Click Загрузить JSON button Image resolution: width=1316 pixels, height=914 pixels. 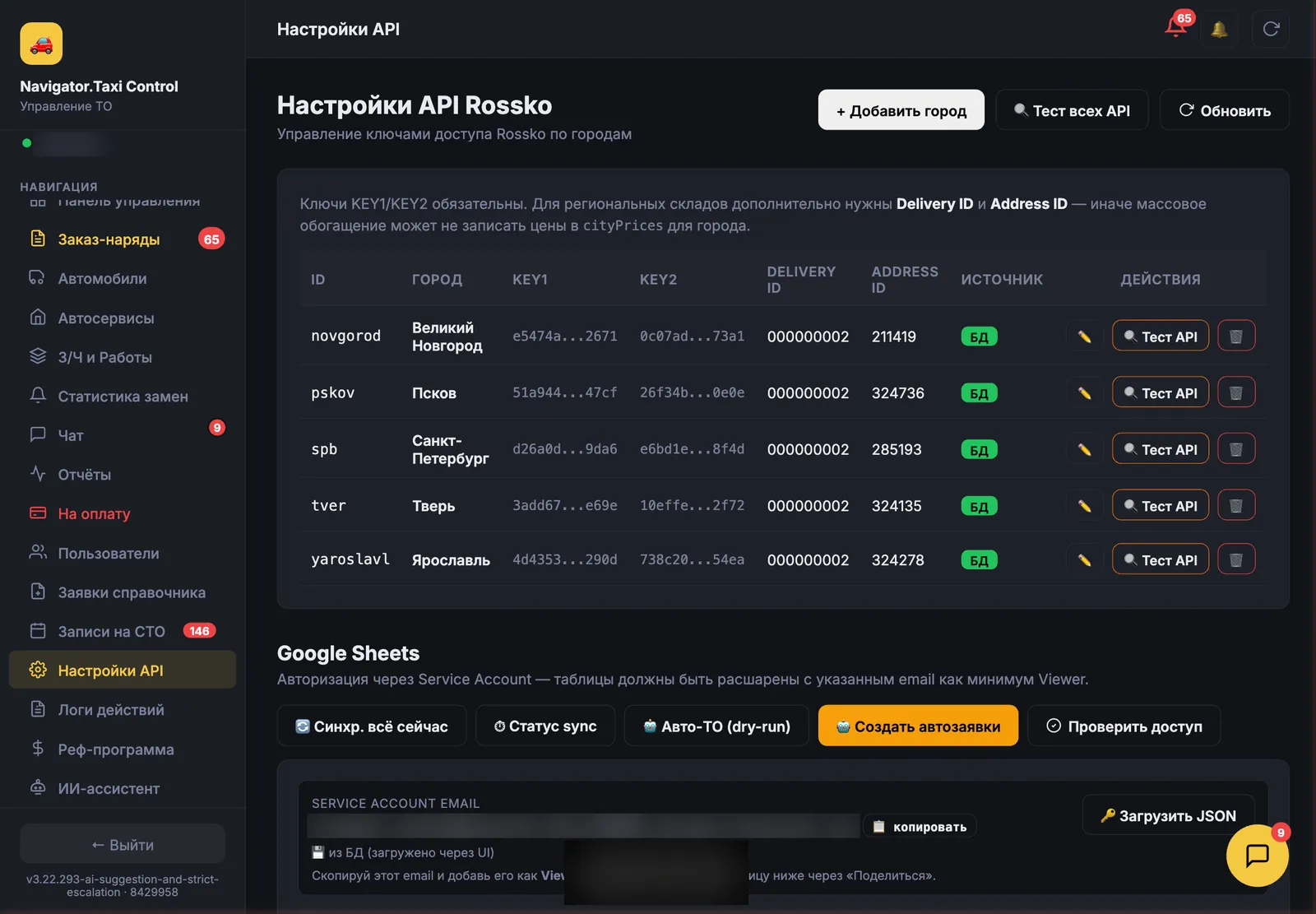[1168, 815]
